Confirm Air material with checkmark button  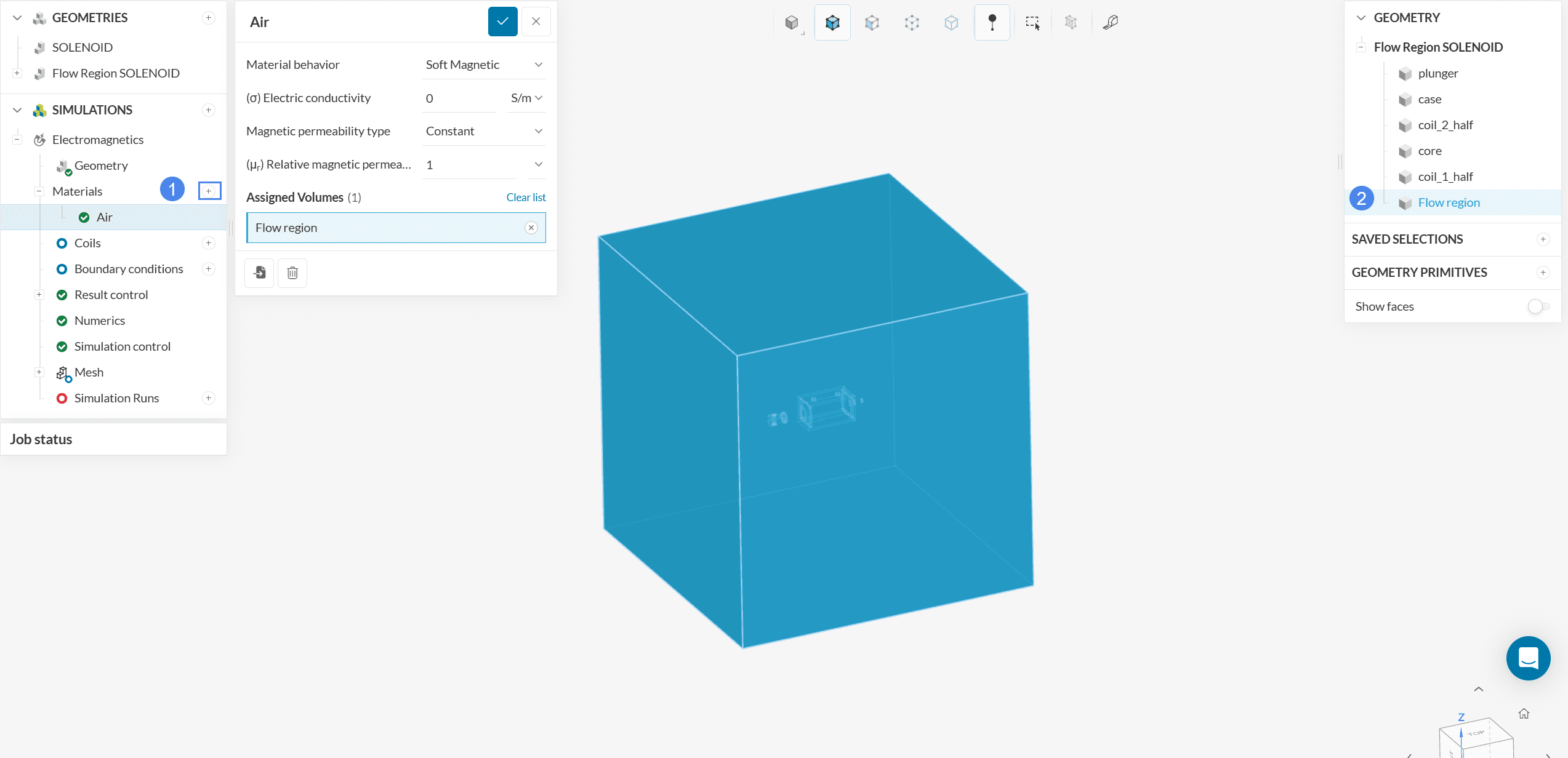[502, 22]
